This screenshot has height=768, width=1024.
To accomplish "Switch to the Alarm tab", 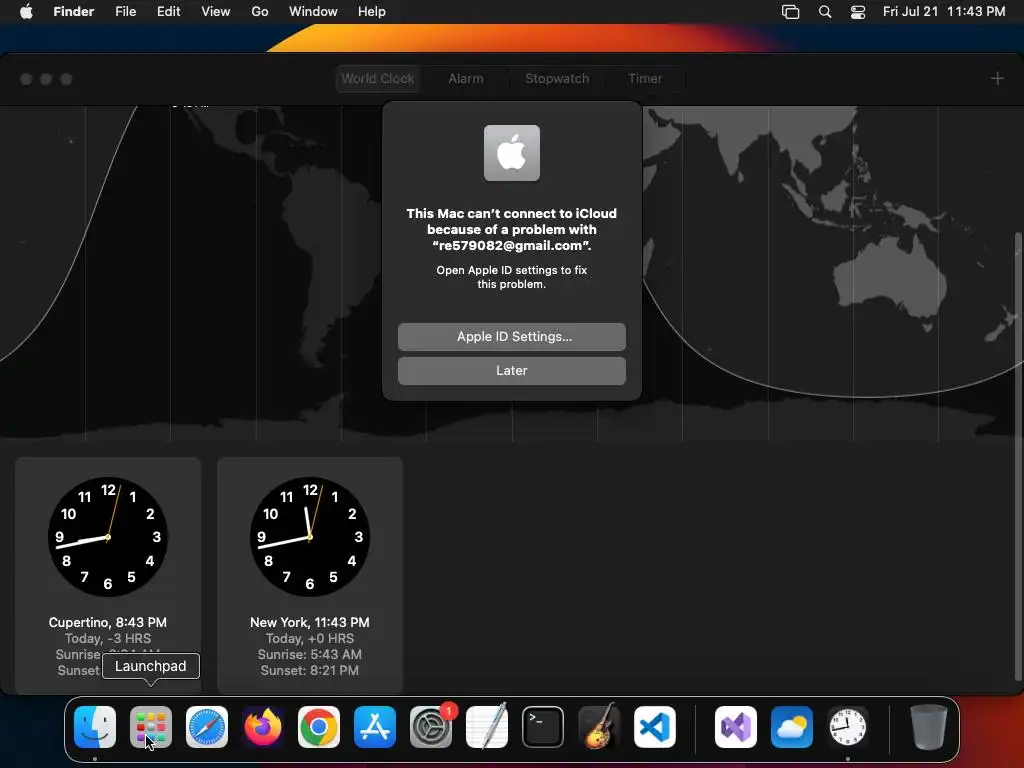I will [x=466, y=78].
